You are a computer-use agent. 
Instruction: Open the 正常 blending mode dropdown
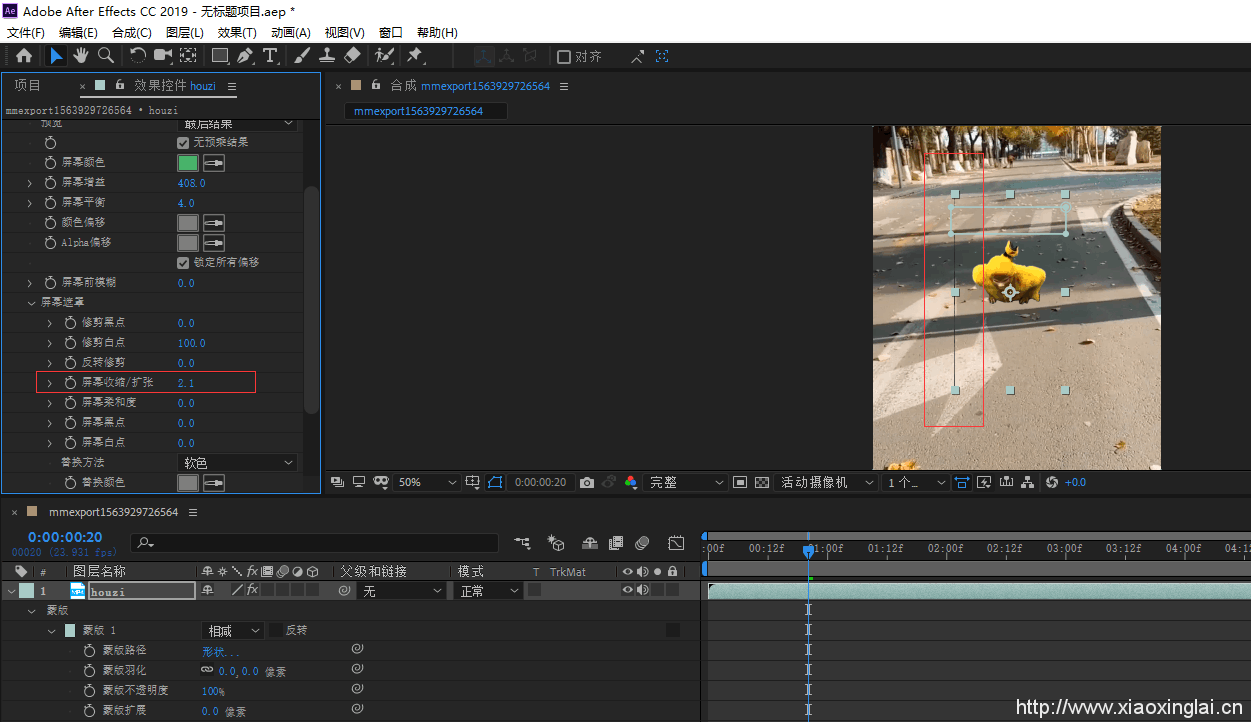coord(488,591)
